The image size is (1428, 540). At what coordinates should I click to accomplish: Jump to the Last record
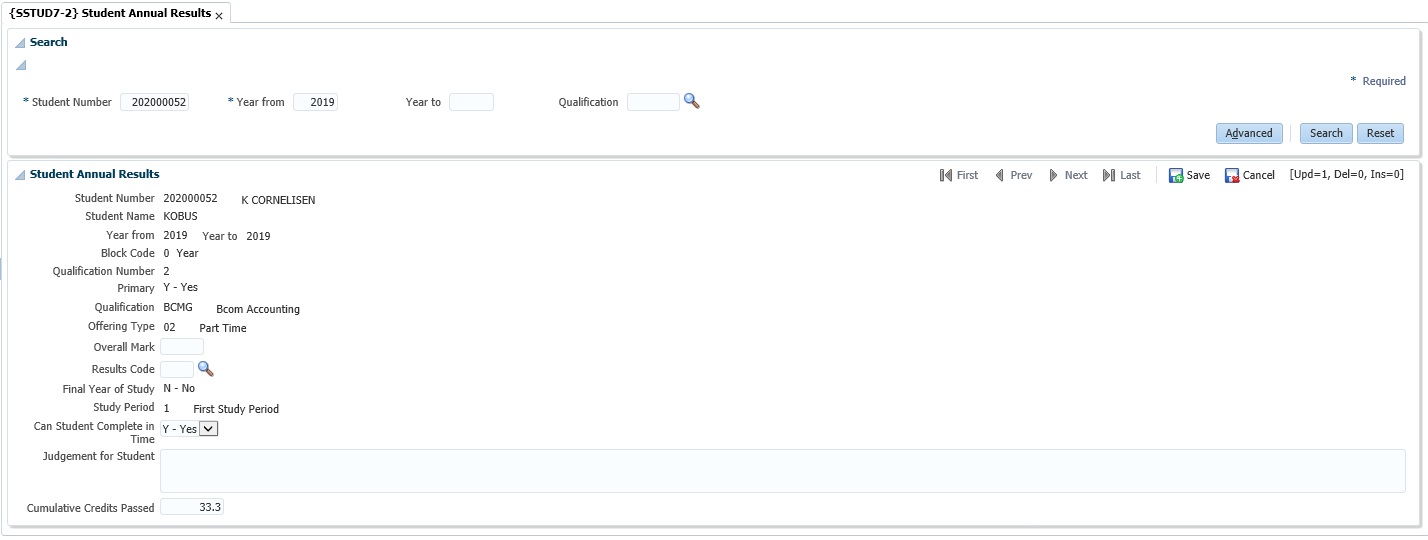pyautogui.click(x=1121, y=175)
